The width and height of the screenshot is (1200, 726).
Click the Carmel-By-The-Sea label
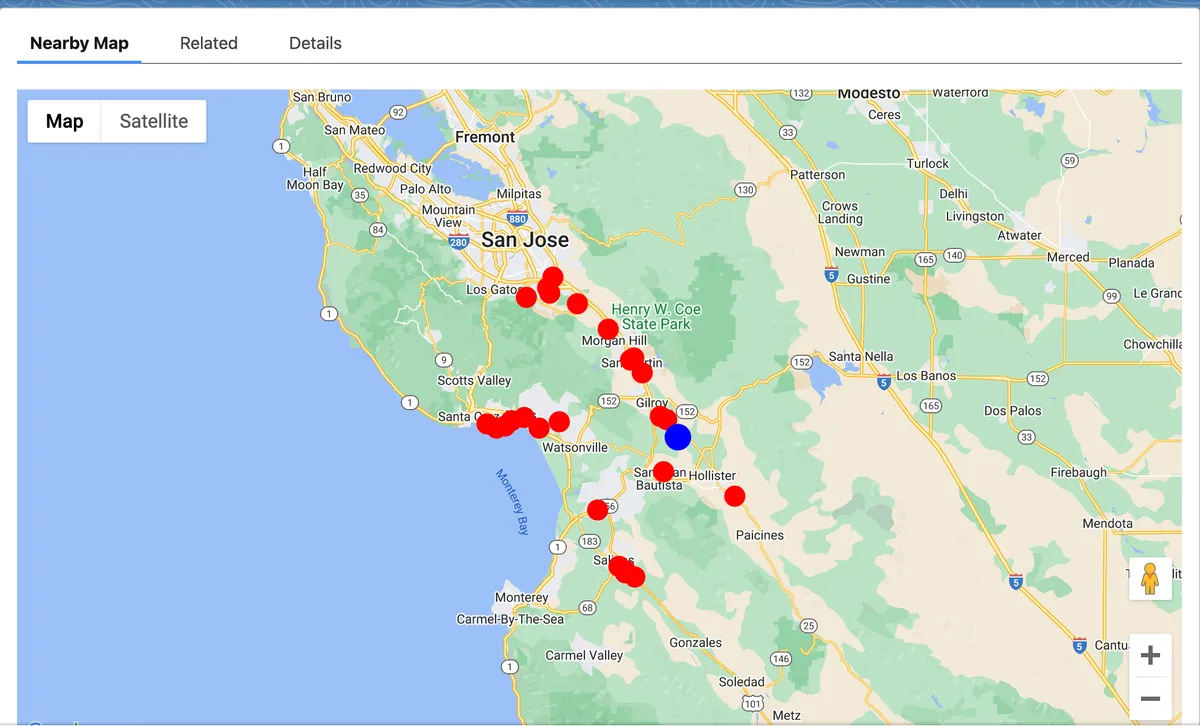(x=510, y=619)
